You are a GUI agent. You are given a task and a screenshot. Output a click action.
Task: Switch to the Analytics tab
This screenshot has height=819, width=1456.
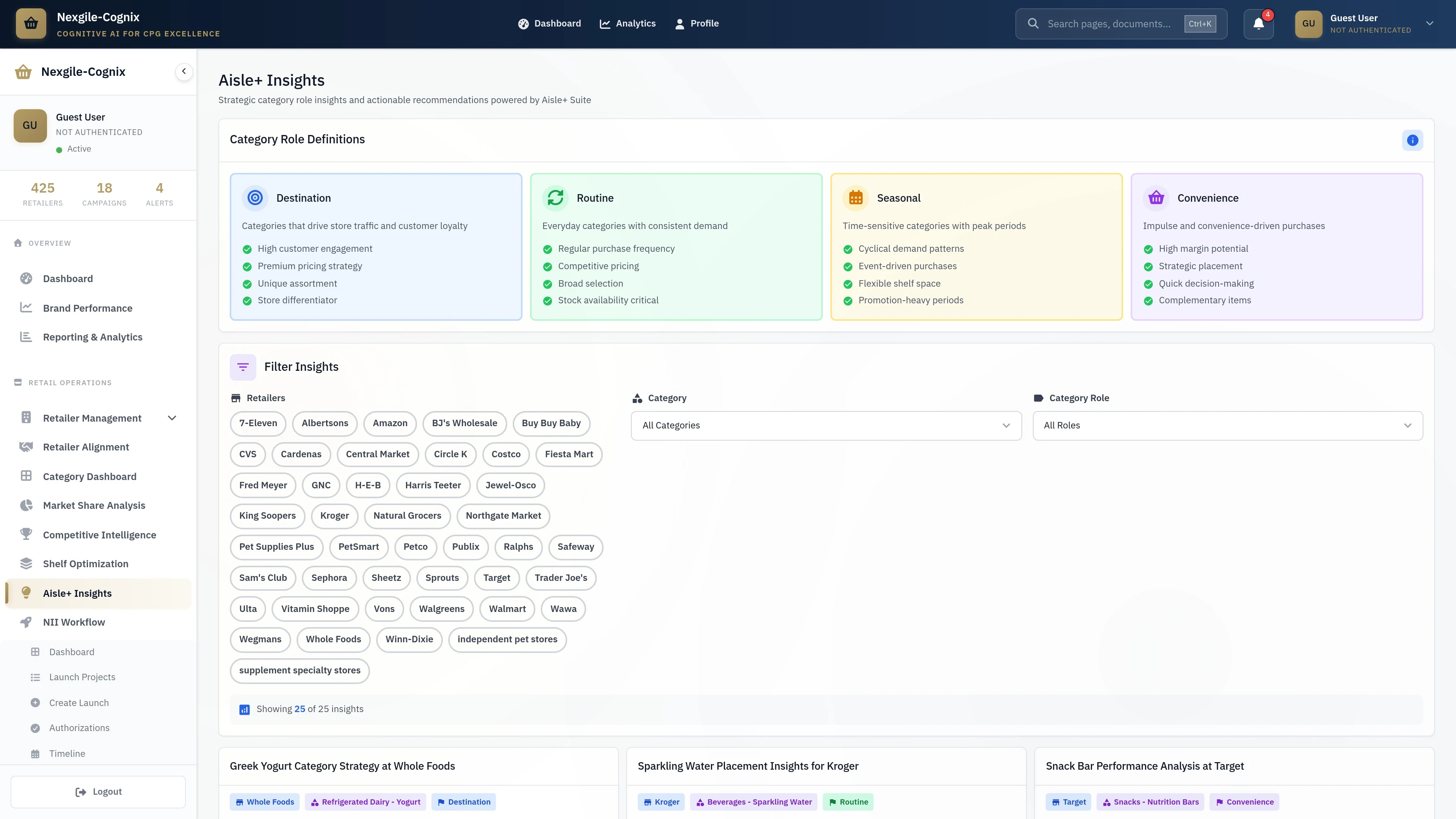(x=628, y=23)
